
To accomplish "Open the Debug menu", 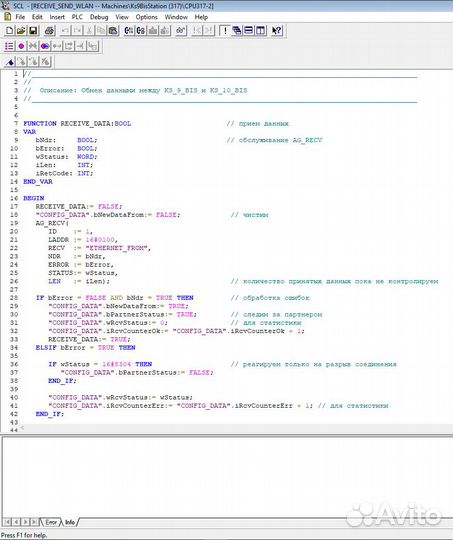I will point(99,17).
